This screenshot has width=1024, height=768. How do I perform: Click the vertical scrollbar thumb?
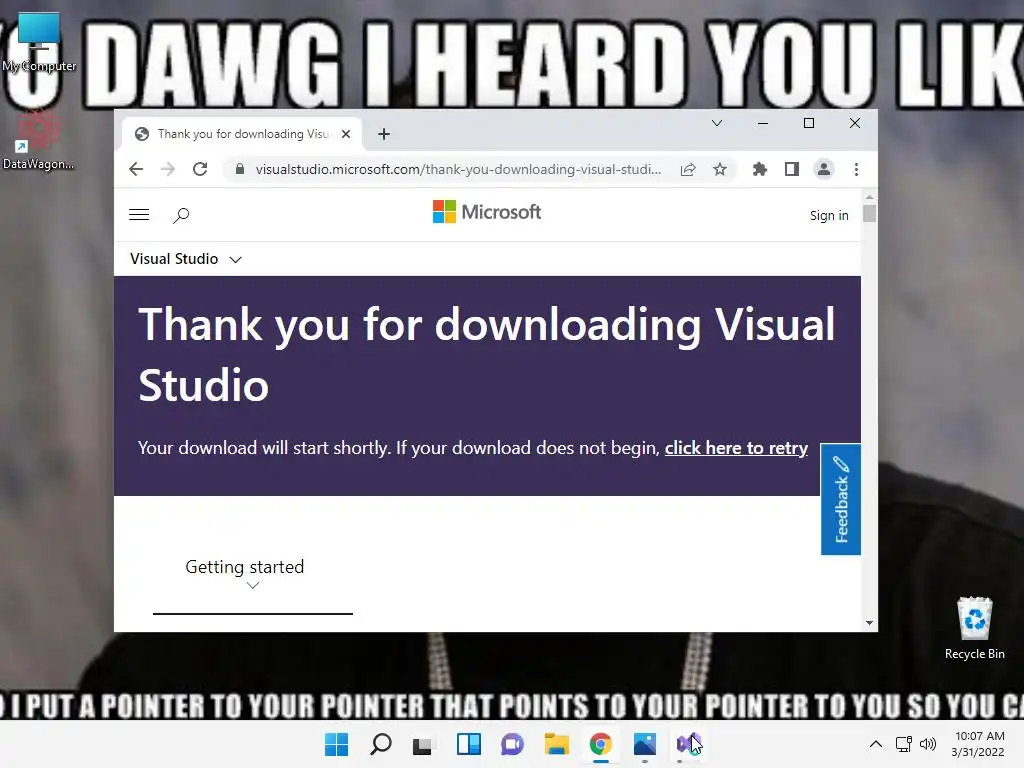[x=869, y=214]
